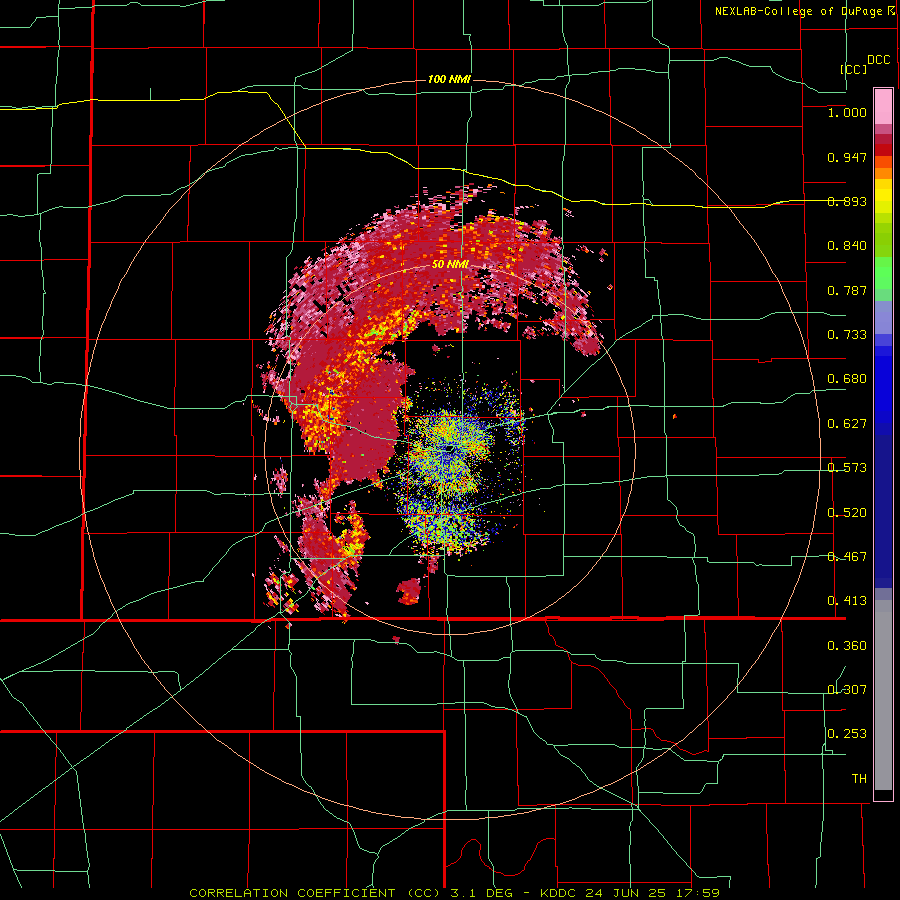Viewport: 900px width, 900px height.
Task: Click the Correlation Coefficient KDDC caption
Action: point(454,893)
